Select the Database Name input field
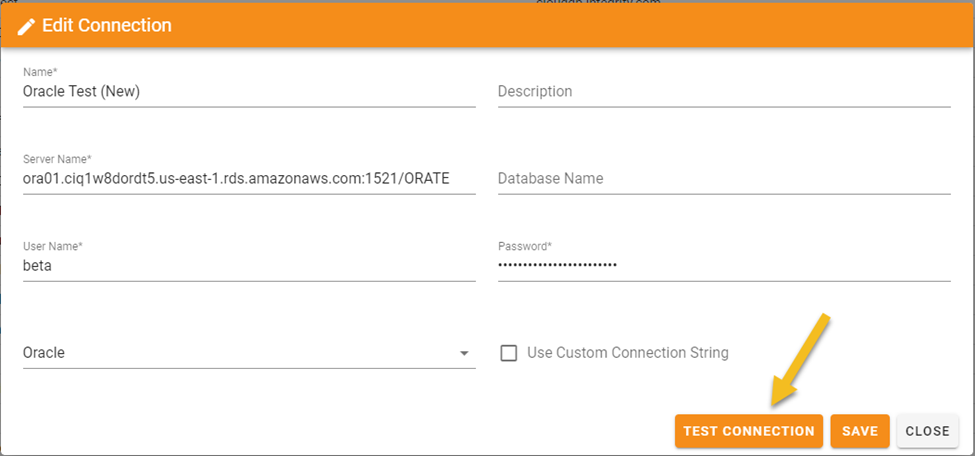This screenshot has width=975, height=456. tap(723, 179)
